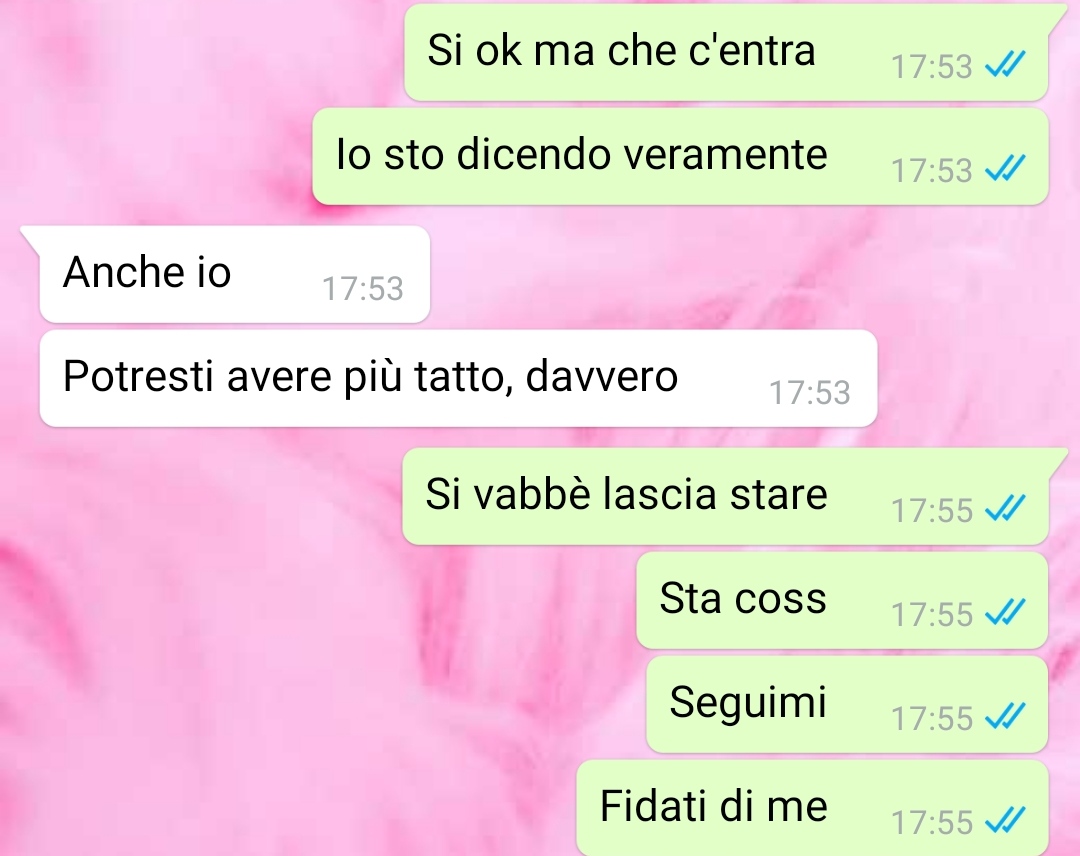Viewport: 1080px width, 856px height.
Task: Tap the received 'Anche io' message
Action: [235, 274]
